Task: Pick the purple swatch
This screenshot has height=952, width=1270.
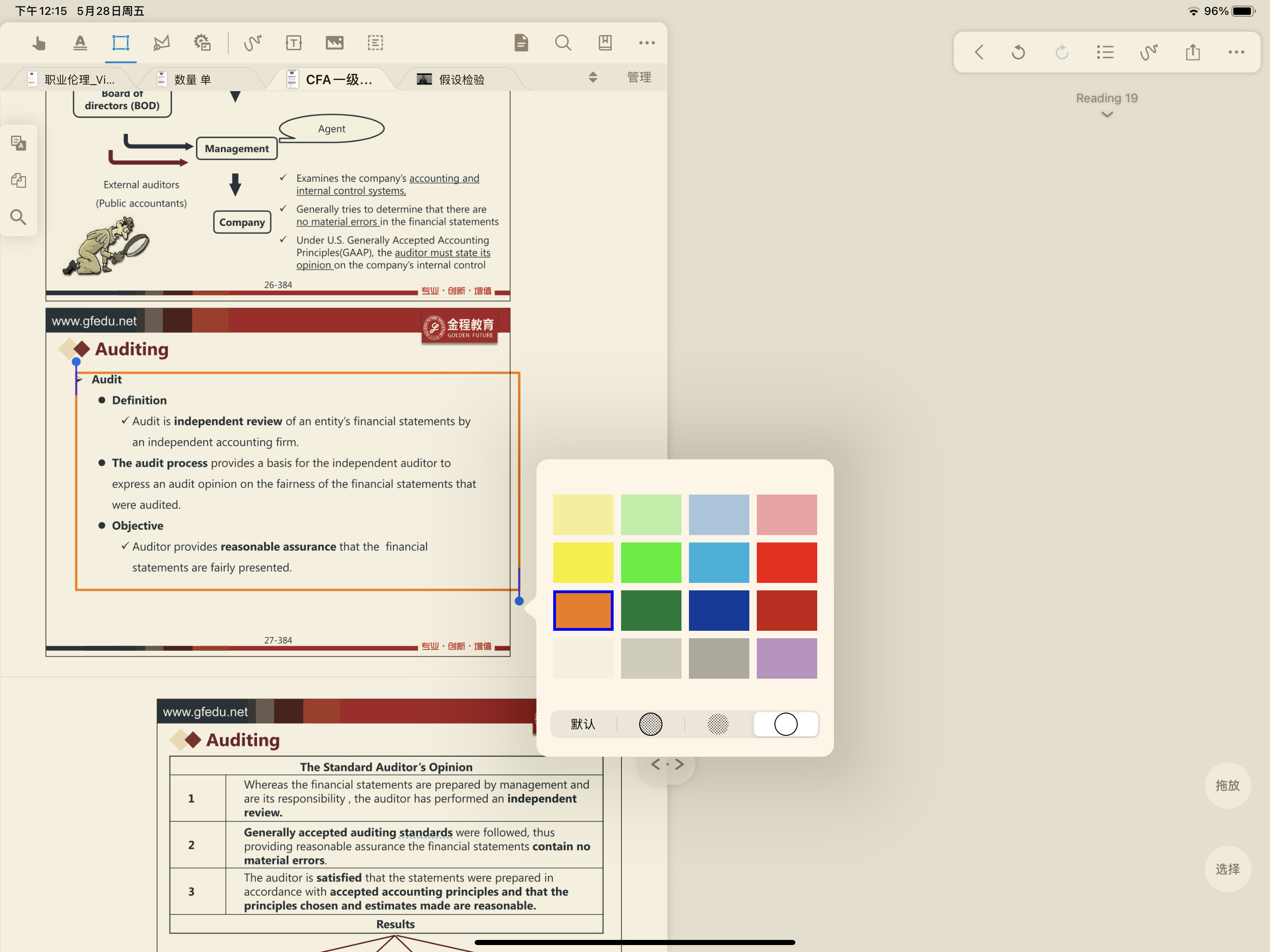Action: tap(787, 658)
